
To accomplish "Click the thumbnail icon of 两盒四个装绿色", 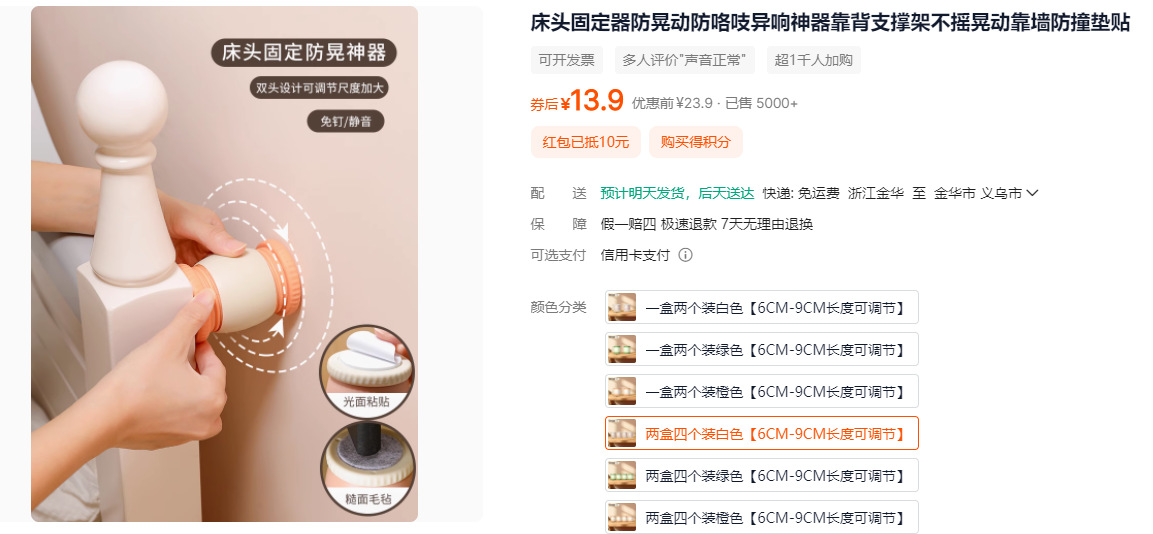I will 621,475.
